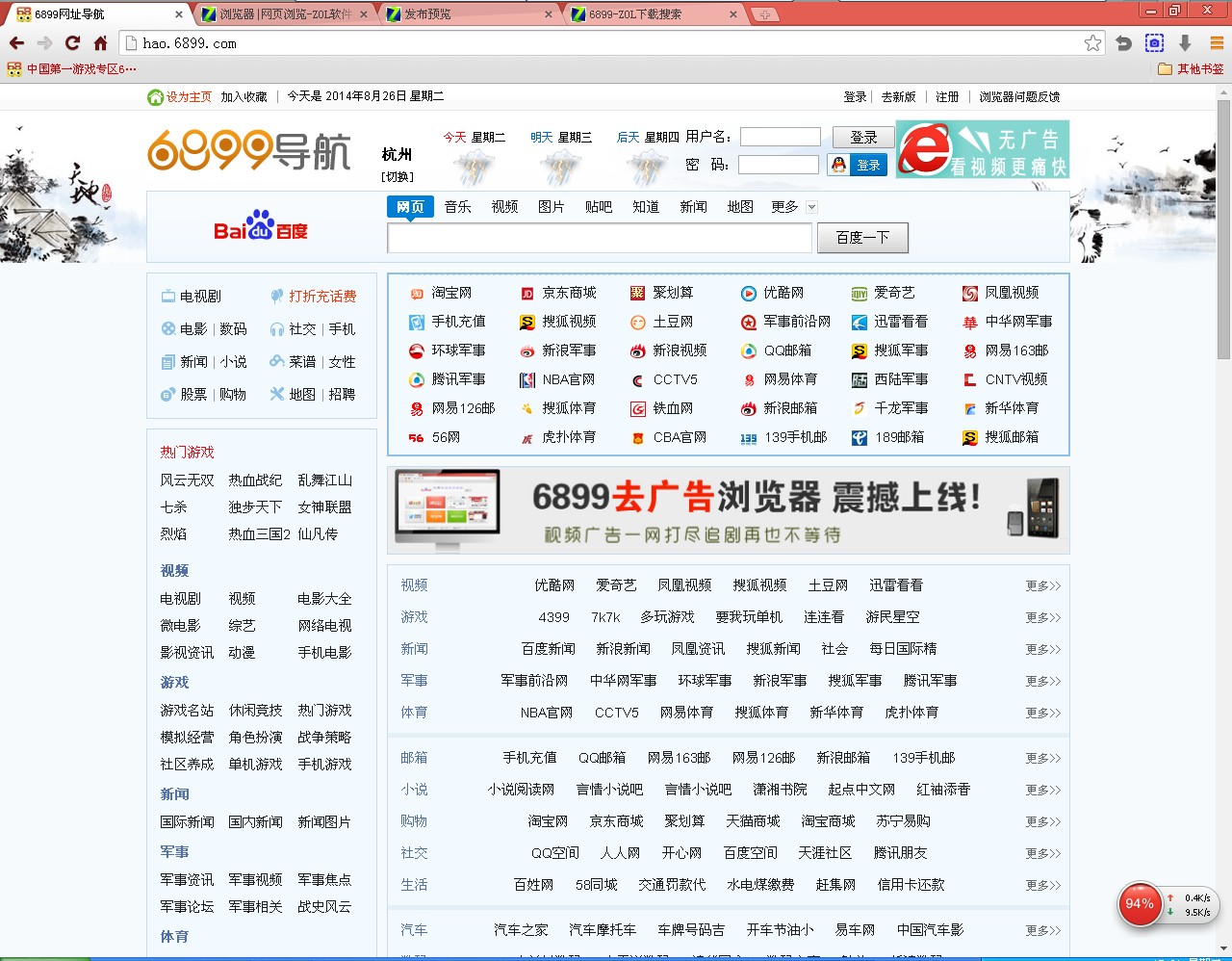Click the undo arrow icon in browser toolbar

pyautogui.click(x=1123, y=43)
